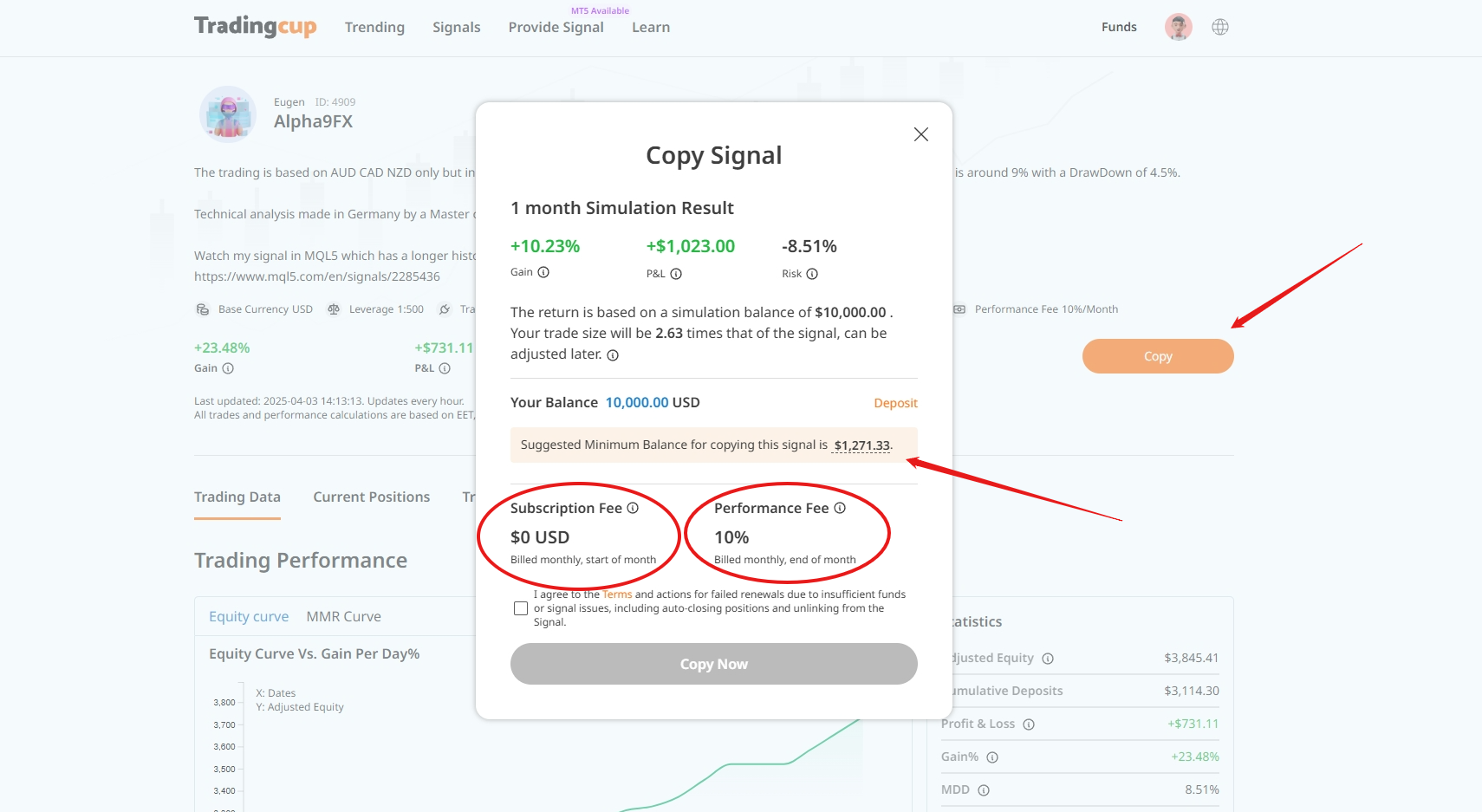Viewport: 1482px width, 812px height.
Task: Click the MDD info icon
Action: point(984,790)
